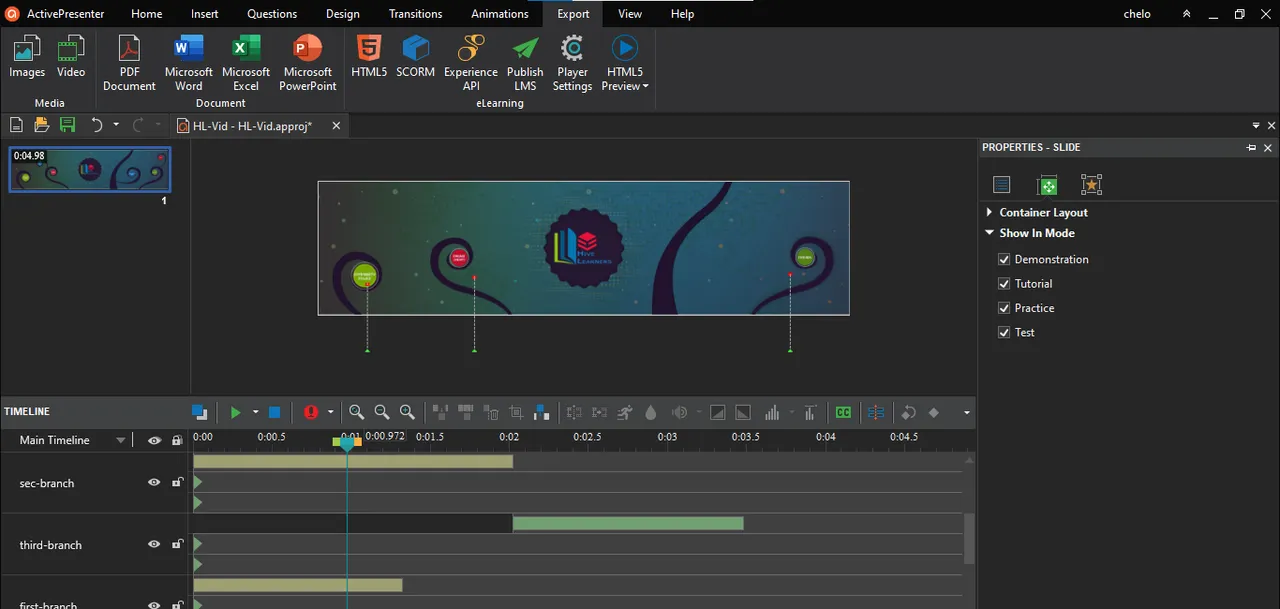Open the Questions ribbon tab
Screen dimensions: 1280x609
(272, 14)
